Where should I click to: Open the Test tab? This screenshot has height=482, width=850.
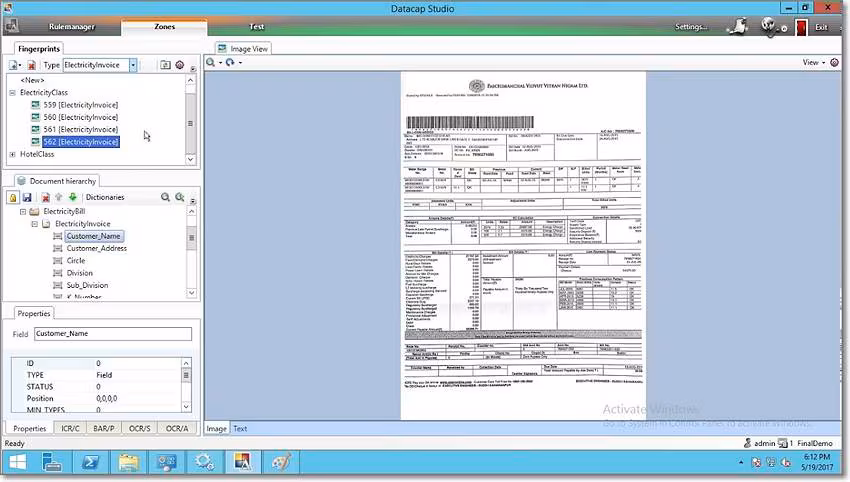(256, 27)
